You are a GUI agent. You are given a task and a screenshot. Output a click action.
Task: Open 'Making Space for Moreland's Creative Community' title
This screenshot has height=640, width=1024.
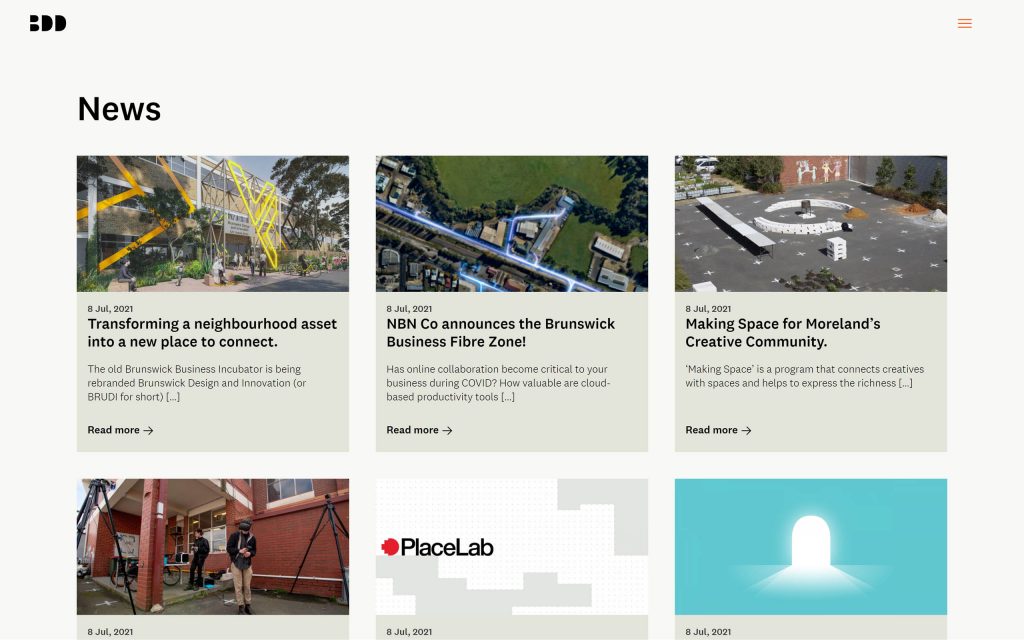pos(782,333)
